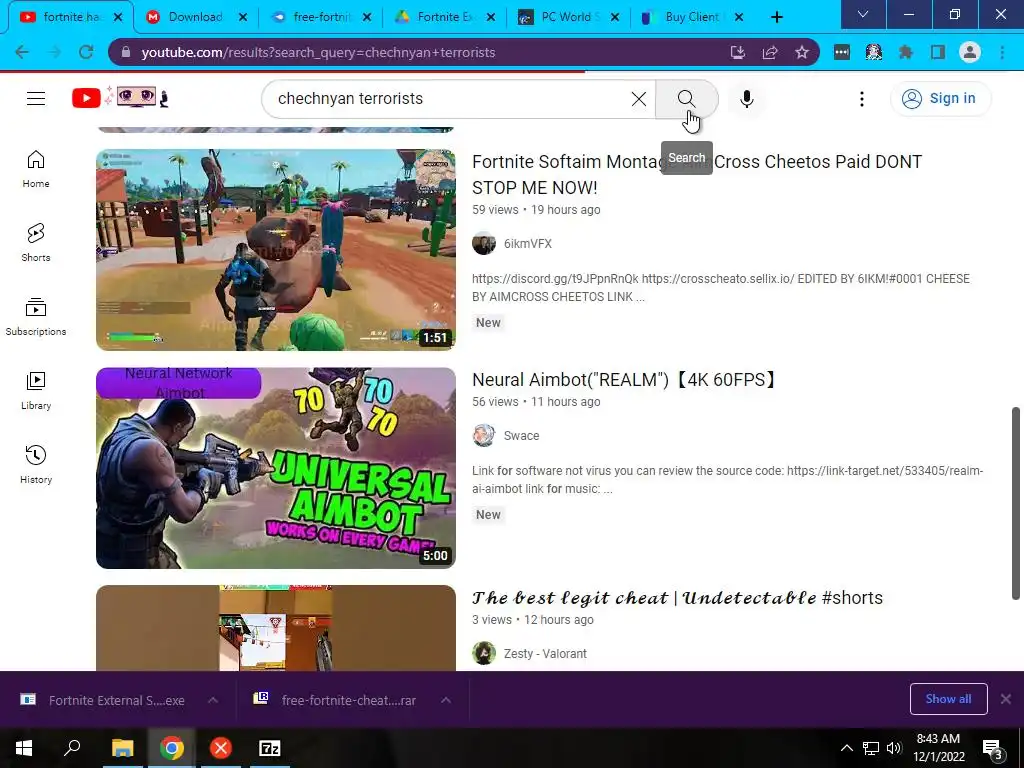Click the Chrome address bar URL
1024x768 pixels.
coord(318,52)
